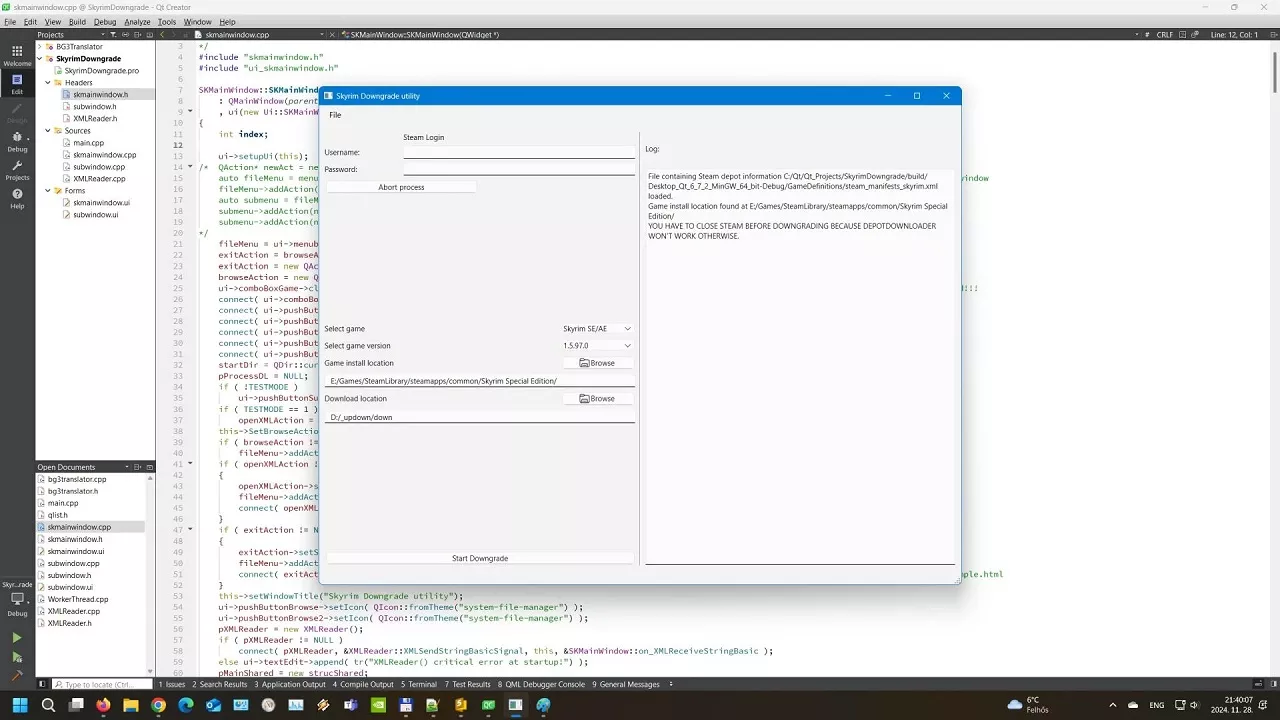
Task: Show 3 Application Output pane
Action: point(290,684)
